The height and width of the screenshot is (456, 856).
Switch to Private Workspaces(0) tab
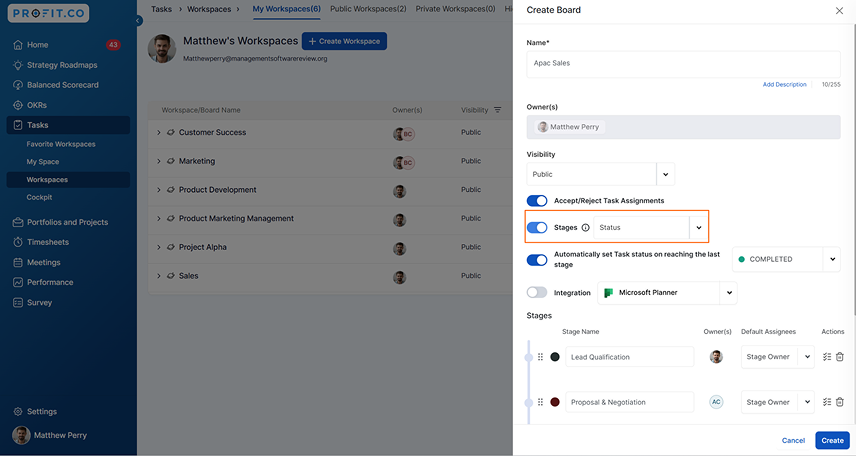click(455, 9)
